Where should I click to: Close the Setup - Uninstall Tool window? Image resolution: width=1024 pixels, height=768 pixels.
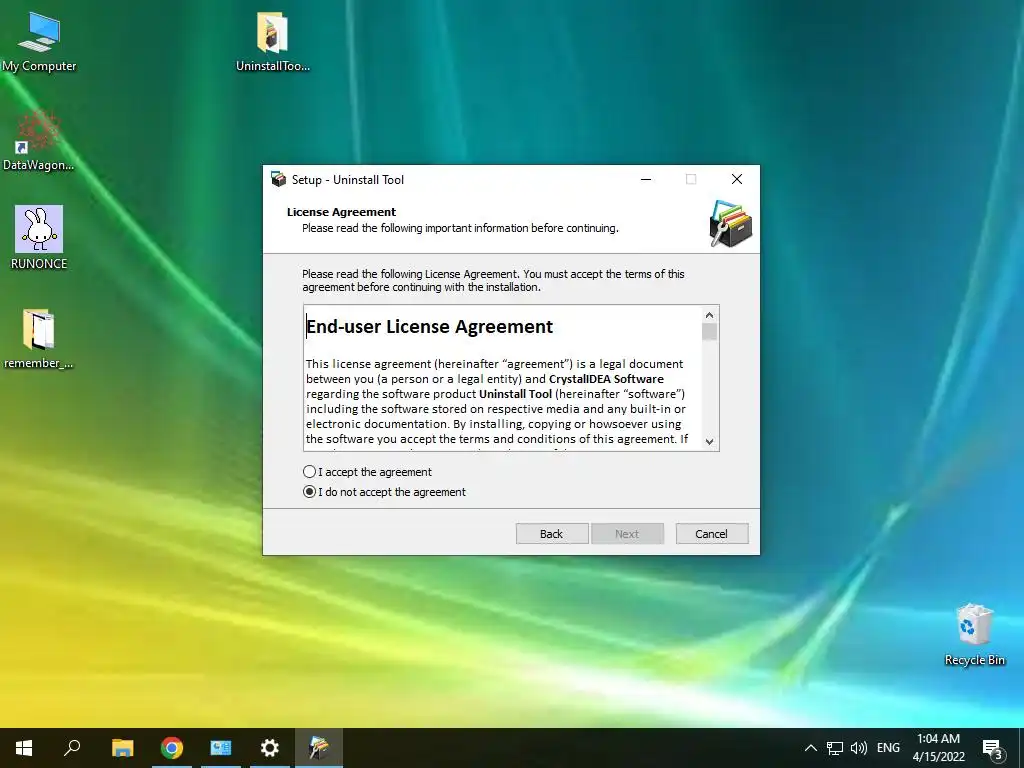click(737, 180)
